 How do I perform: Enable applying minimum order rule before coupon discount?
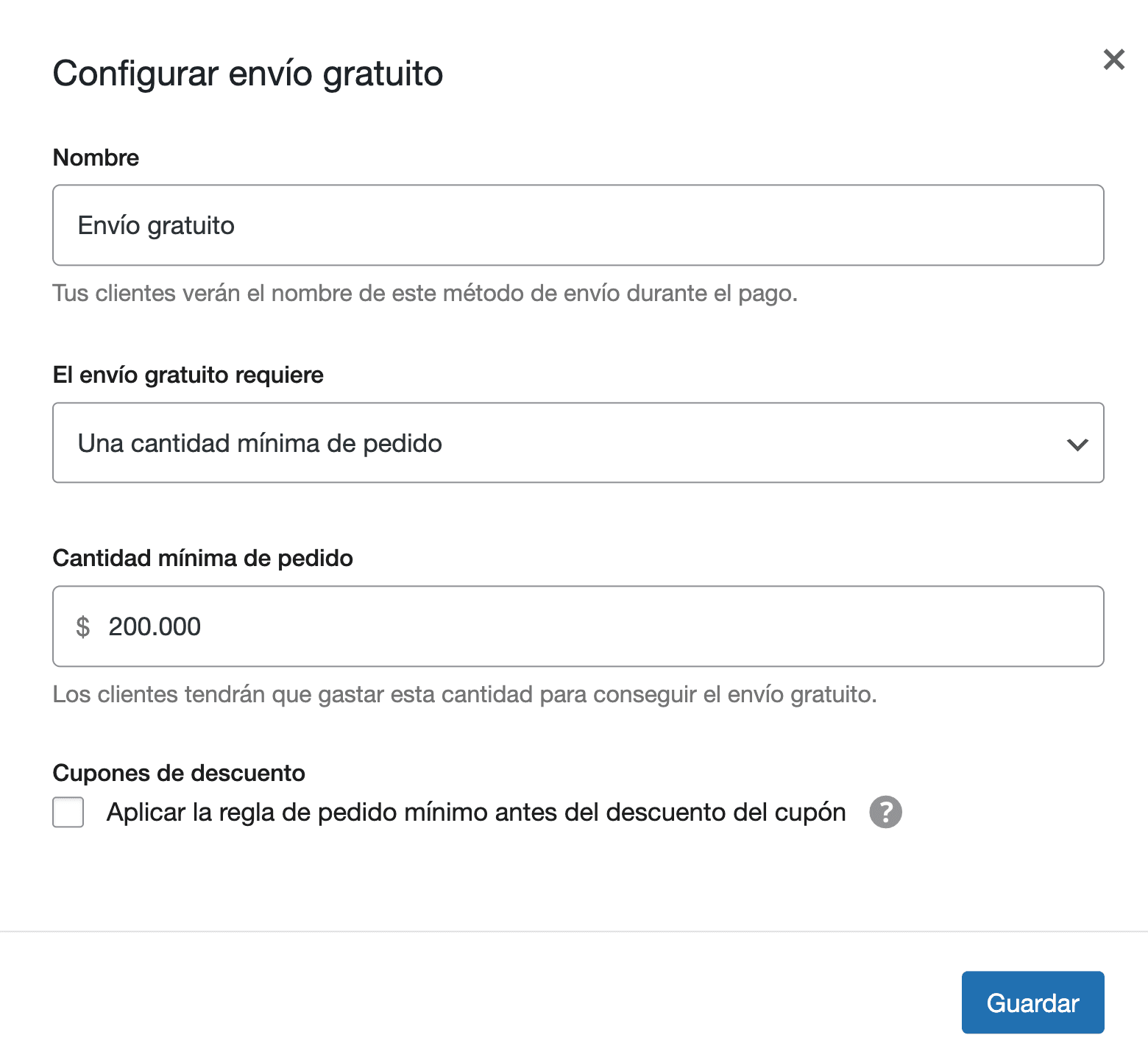tap(68, 812)
